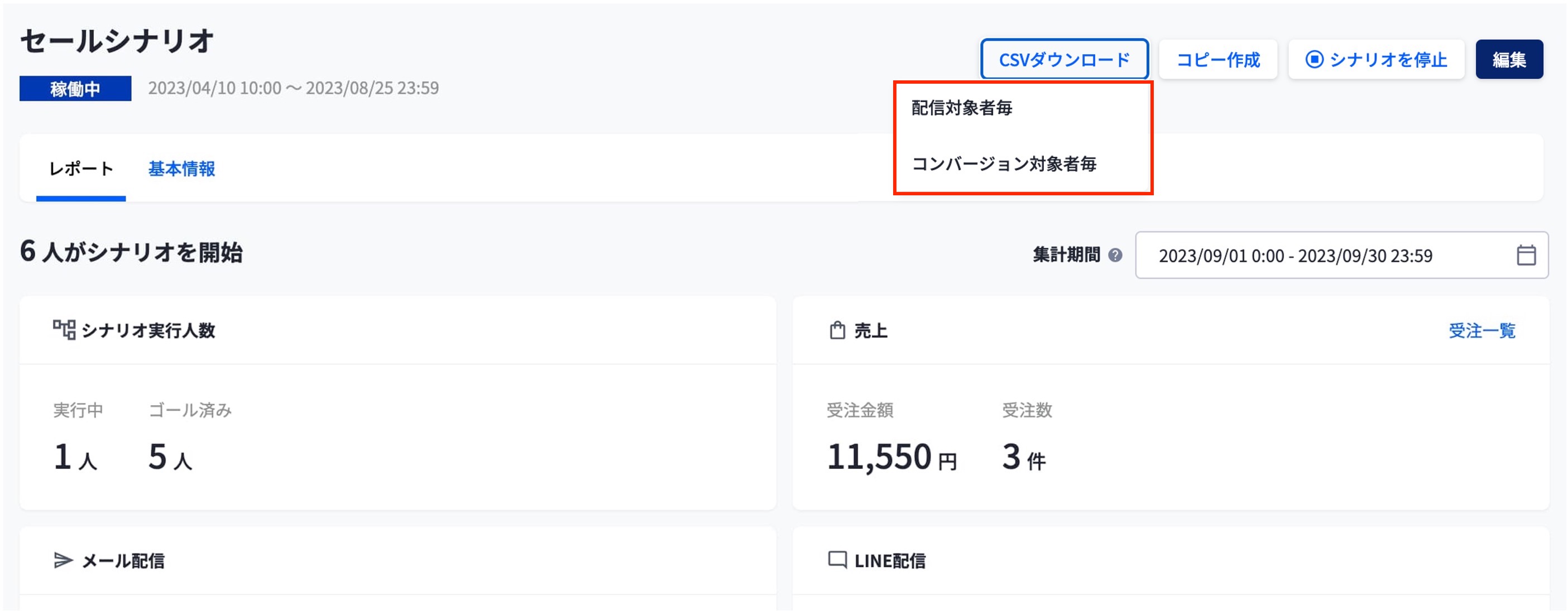
Task: Choose コンバージョン対象者毎 menu option
Action: 1004,163
